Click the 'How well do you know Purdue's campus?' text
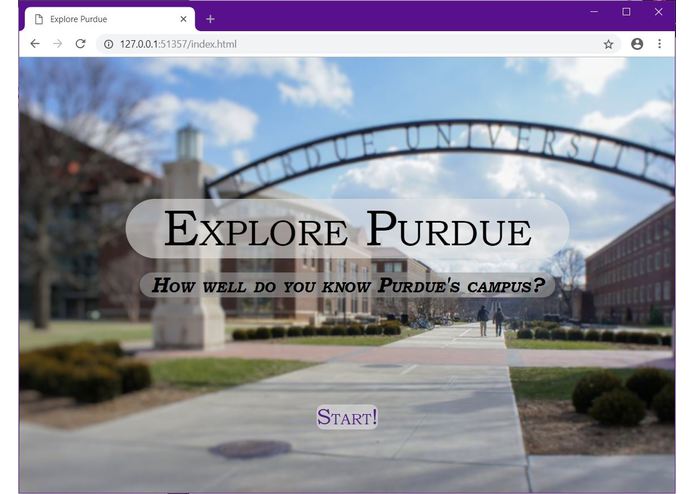 coord(348,285)
